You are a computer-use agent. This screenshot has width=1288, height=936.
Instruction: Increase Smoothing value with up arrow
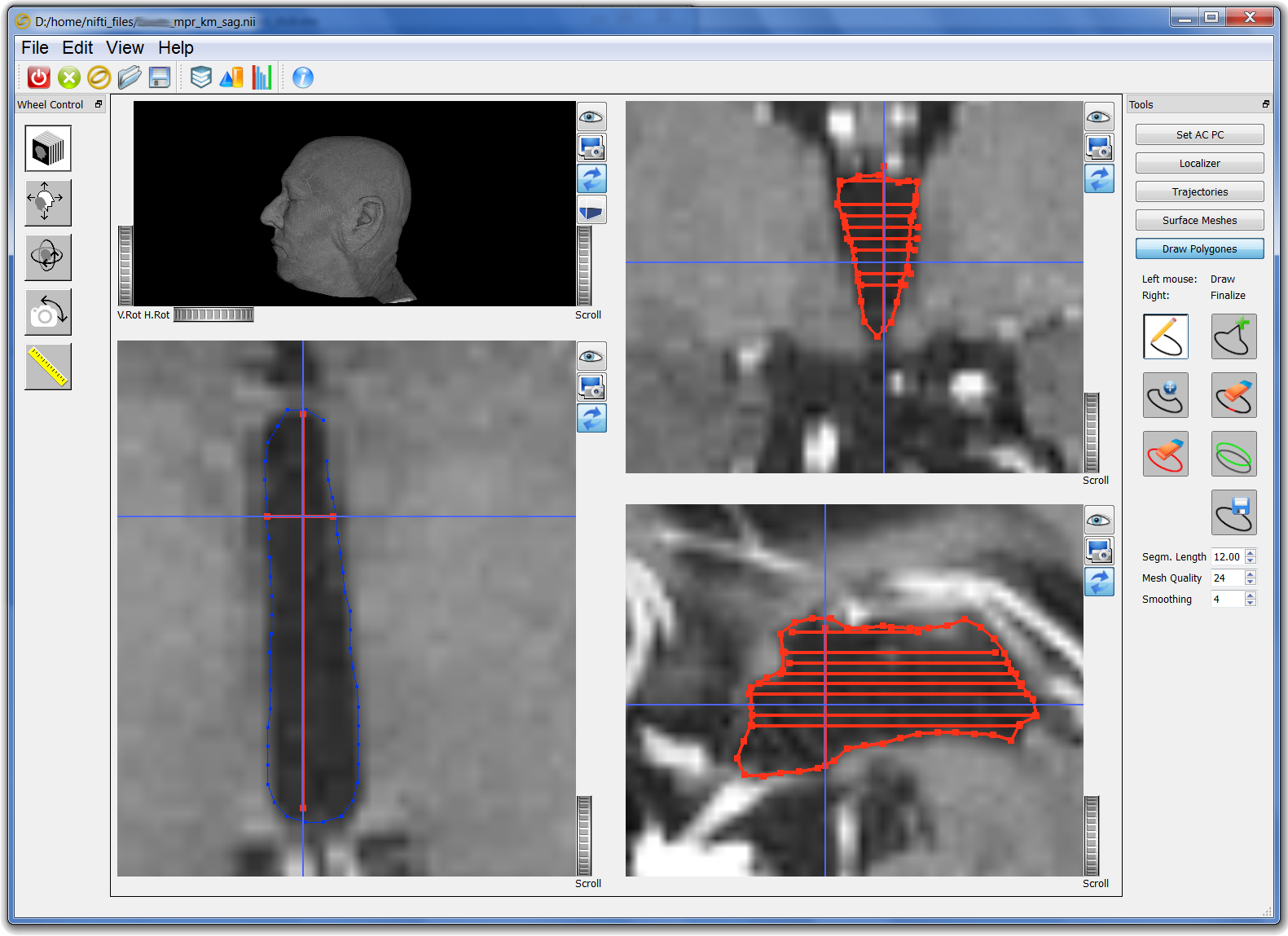coord(1251,595)
